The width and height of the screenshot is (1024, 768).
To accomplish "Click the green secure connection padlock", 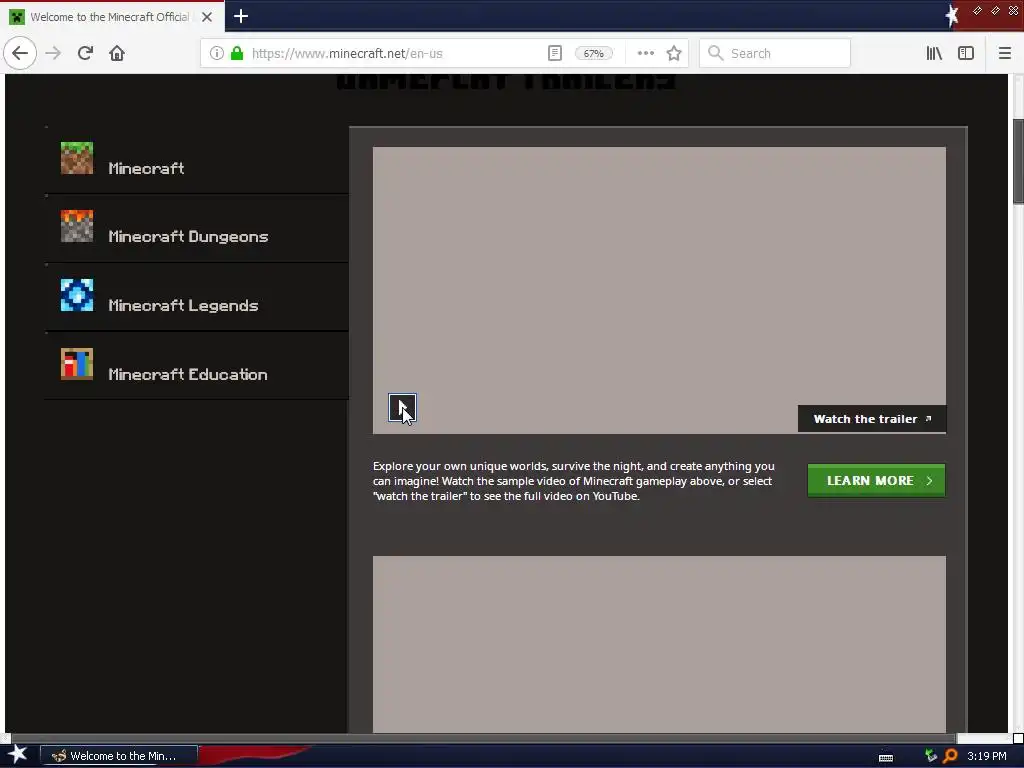I will pos(237,53).
